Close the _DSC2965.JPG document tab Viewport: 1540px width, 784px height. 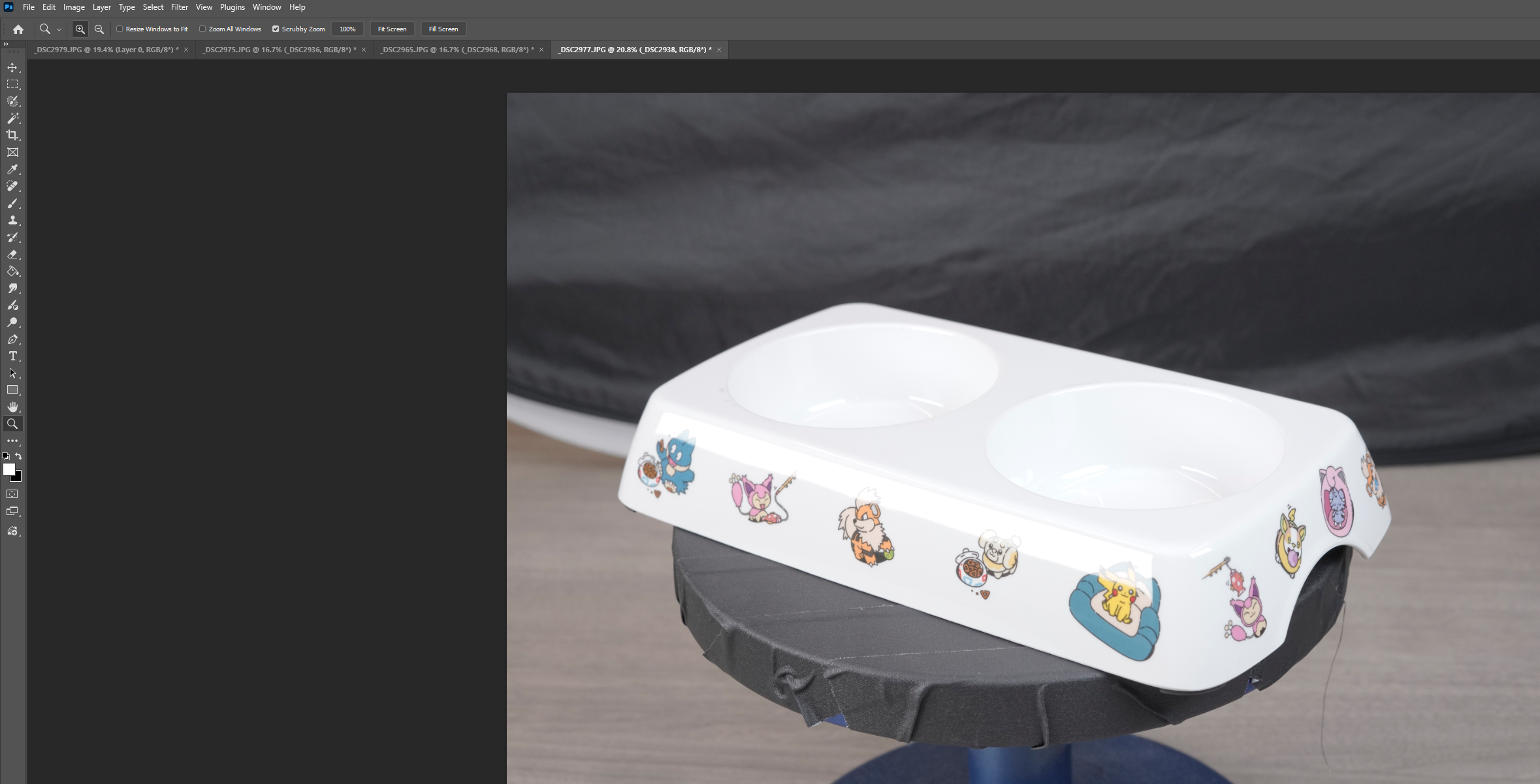click(541, 50)
